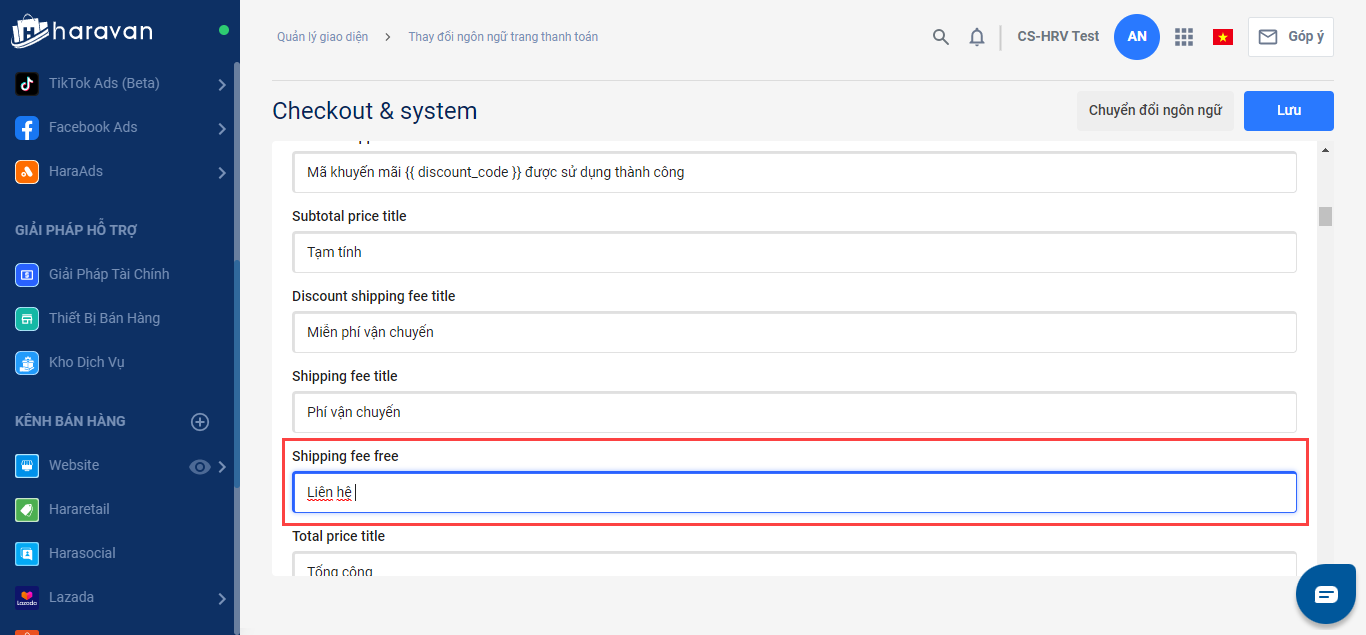Click the Lưu save button
Viewport: 1366px width, 635px height.
coord(1288,111)
